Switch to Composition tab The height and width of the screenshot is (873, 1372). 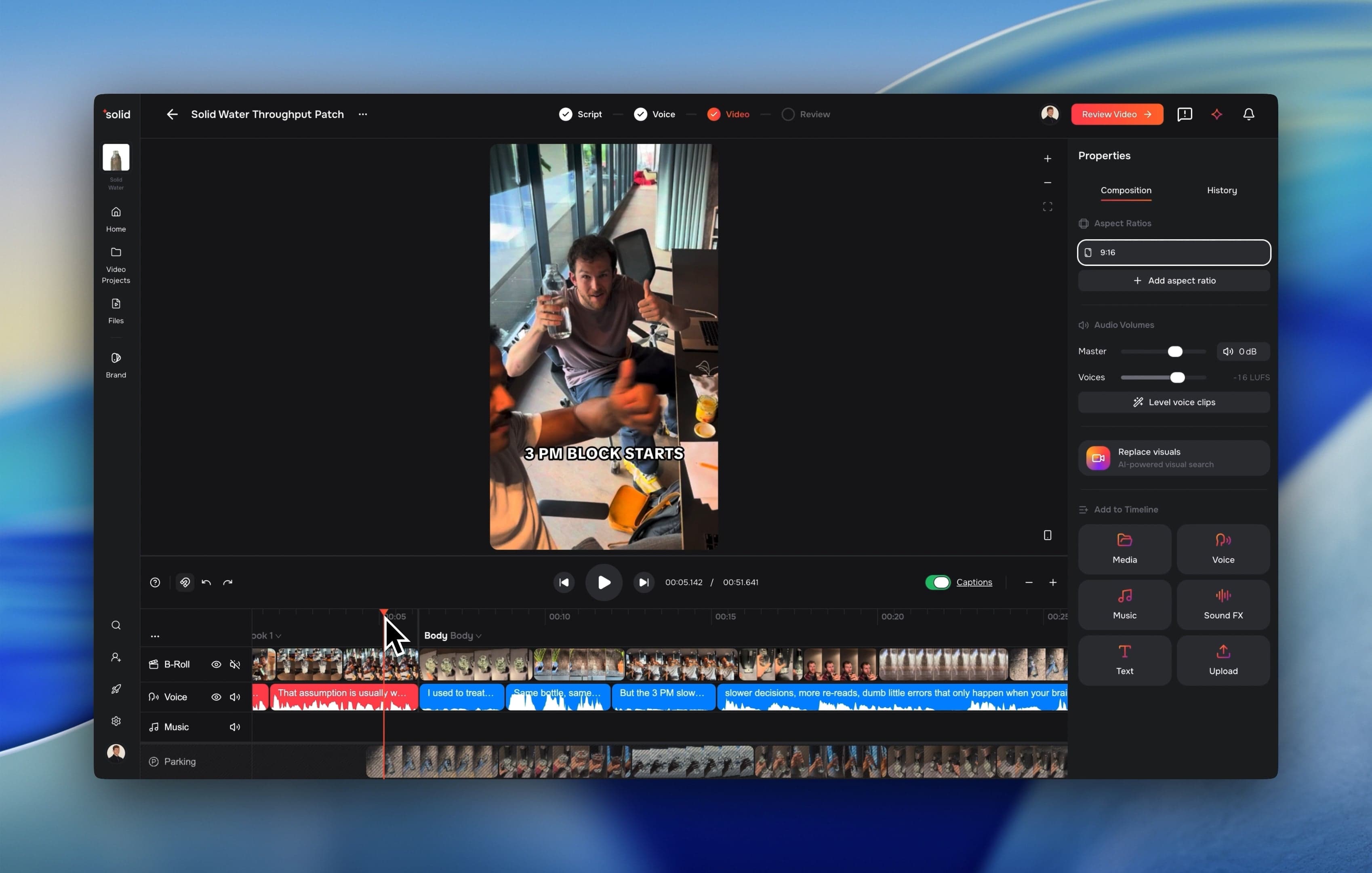tap(1125, 190)
